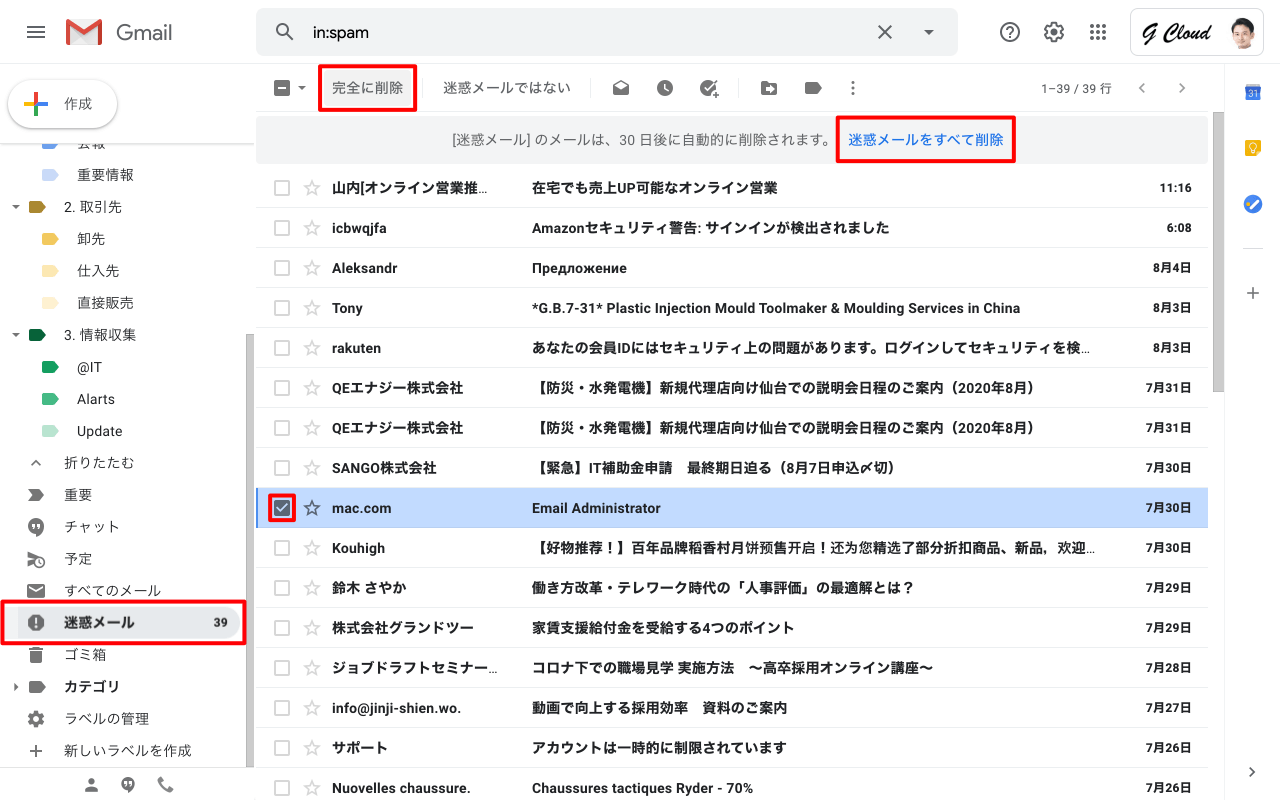Uncheck the mac.com email checkbox
Viewport: 1280px width, 800px height.
282,508
